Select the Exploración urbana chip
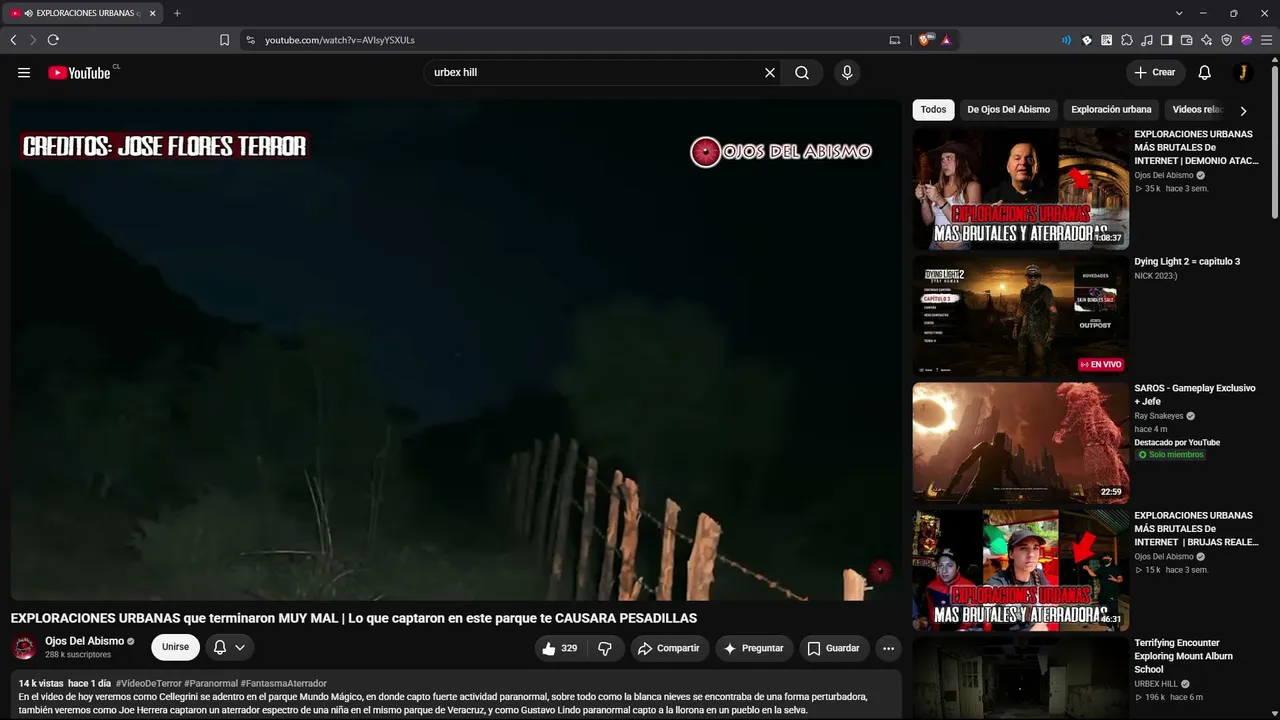Viewport: 1280px width, 720px height. [x=1111, y=110]
